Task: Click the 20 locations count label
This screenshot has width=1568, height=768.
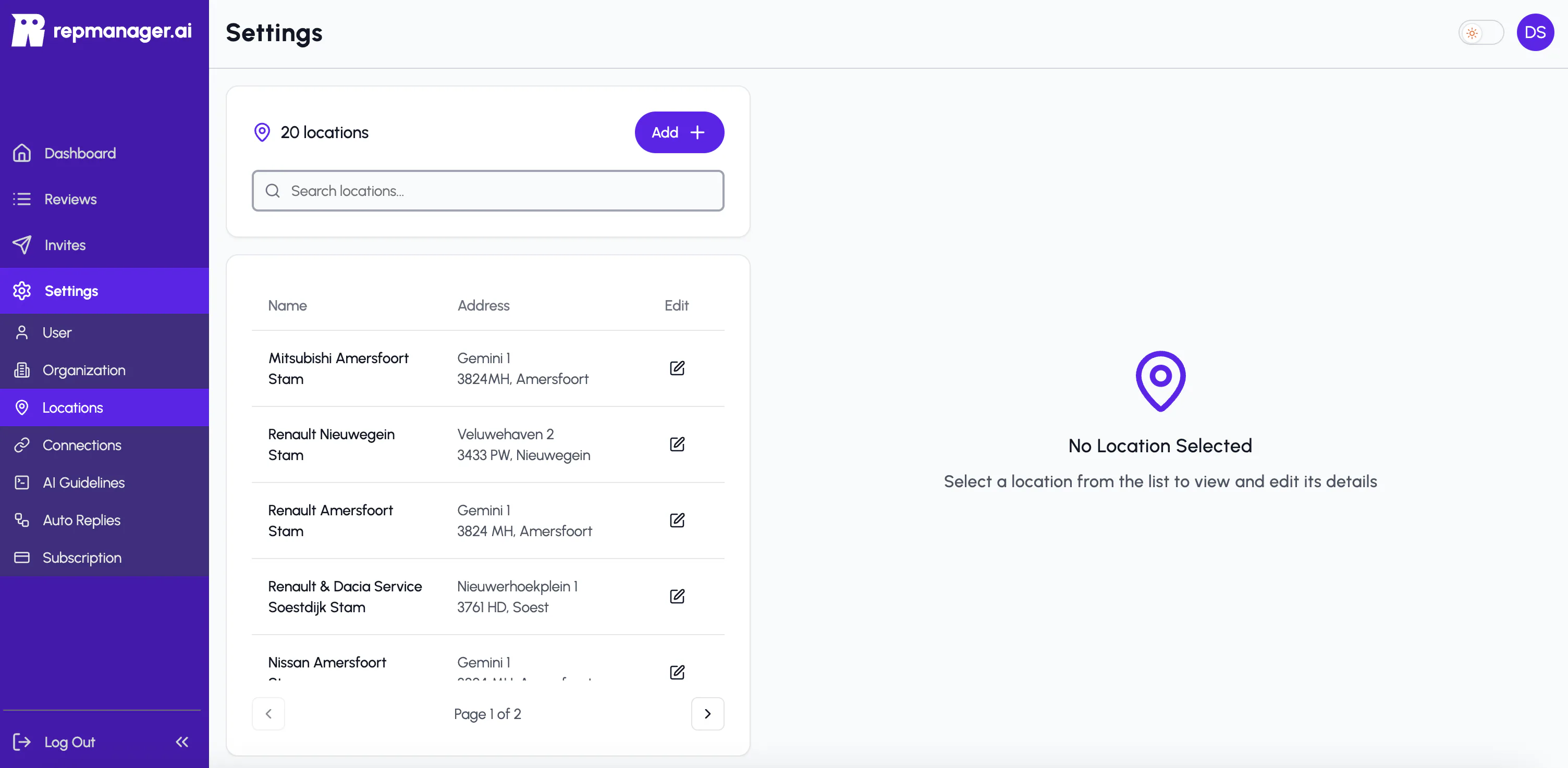Action: tap(324, 133)
